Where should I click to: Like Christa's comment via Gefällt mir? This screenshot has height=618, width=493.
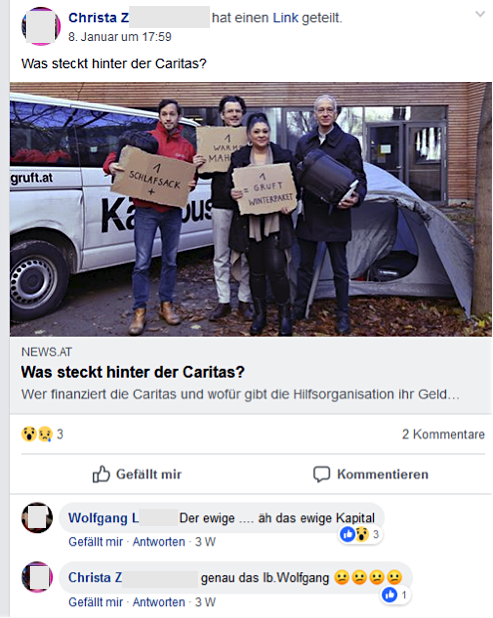pyautogui.click(x=96, y=602)
